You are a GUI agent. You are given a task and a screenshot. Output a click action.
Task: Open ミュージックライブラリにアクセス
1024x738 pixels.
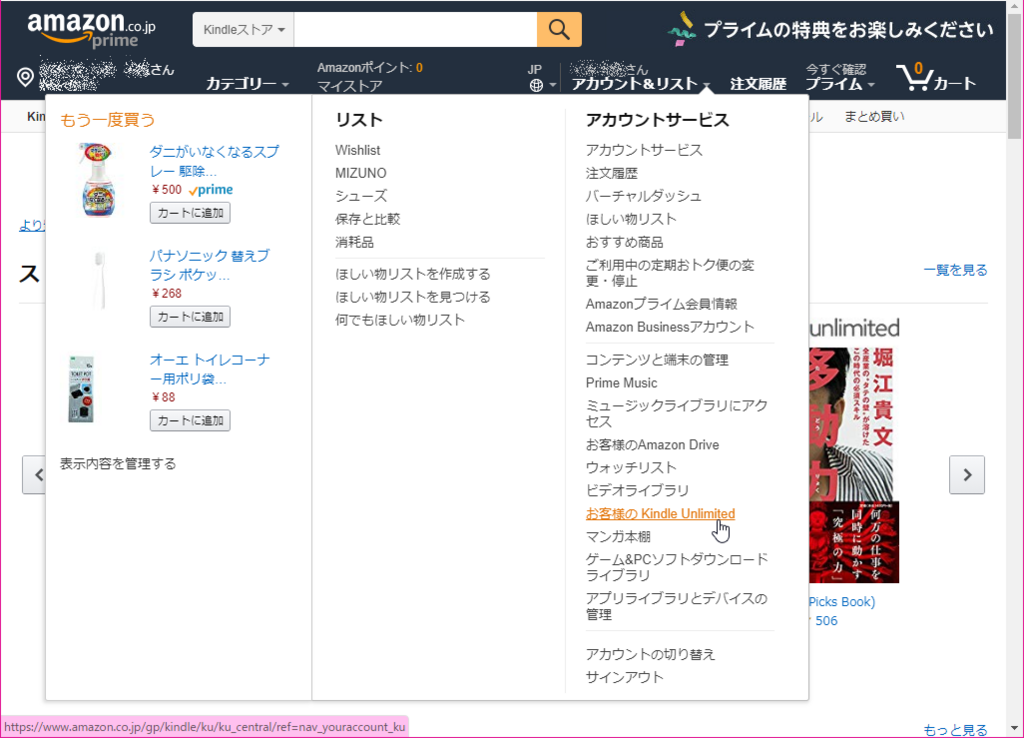tap(677, 413)
